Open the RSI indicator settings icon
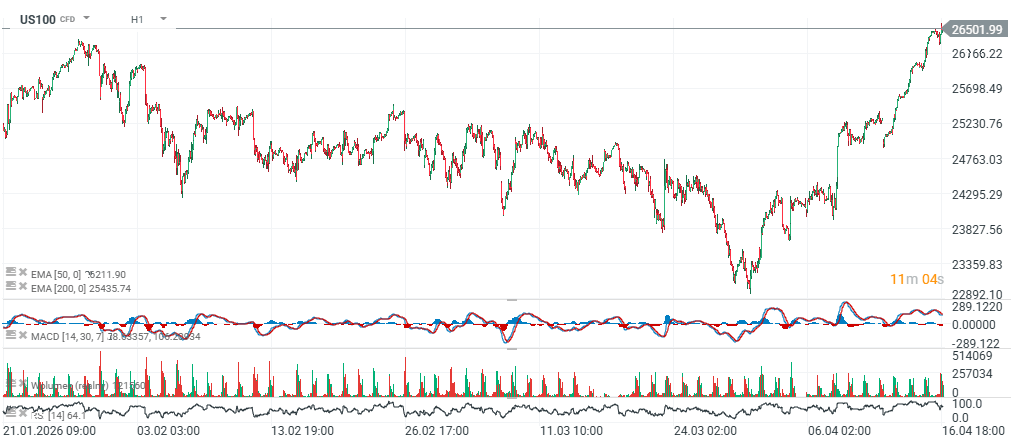 (10, 413)
